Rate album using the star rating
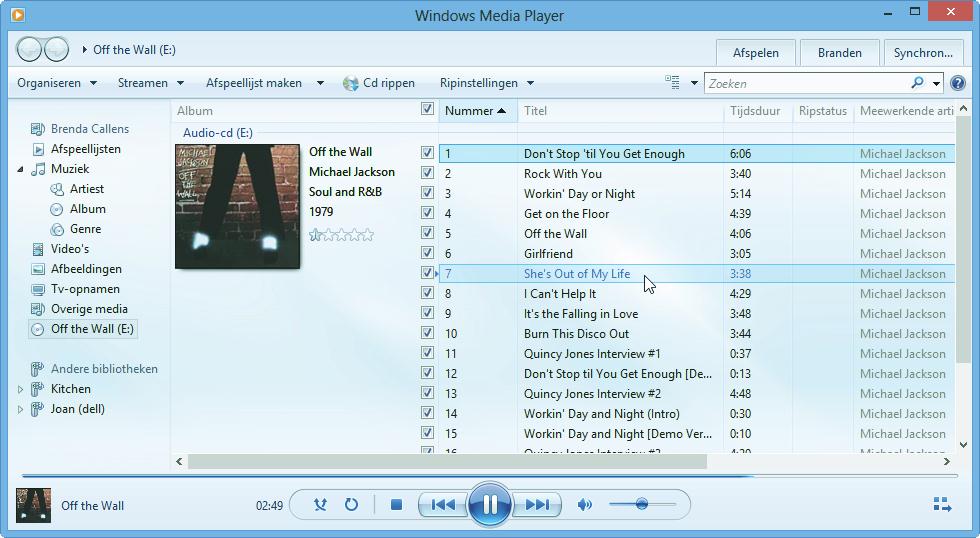This screenshot has height=538, width=980. click(x=341, y=235)
